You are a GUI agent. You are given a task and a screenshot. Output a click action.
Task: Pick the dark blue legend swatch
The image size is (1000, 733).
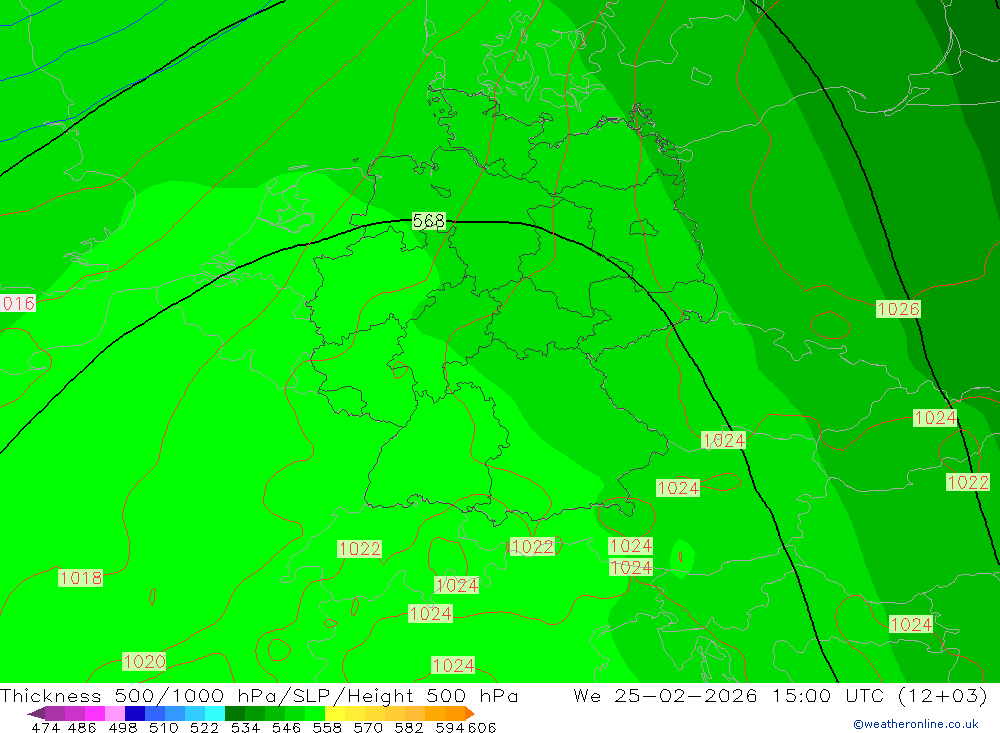point(135,713)
